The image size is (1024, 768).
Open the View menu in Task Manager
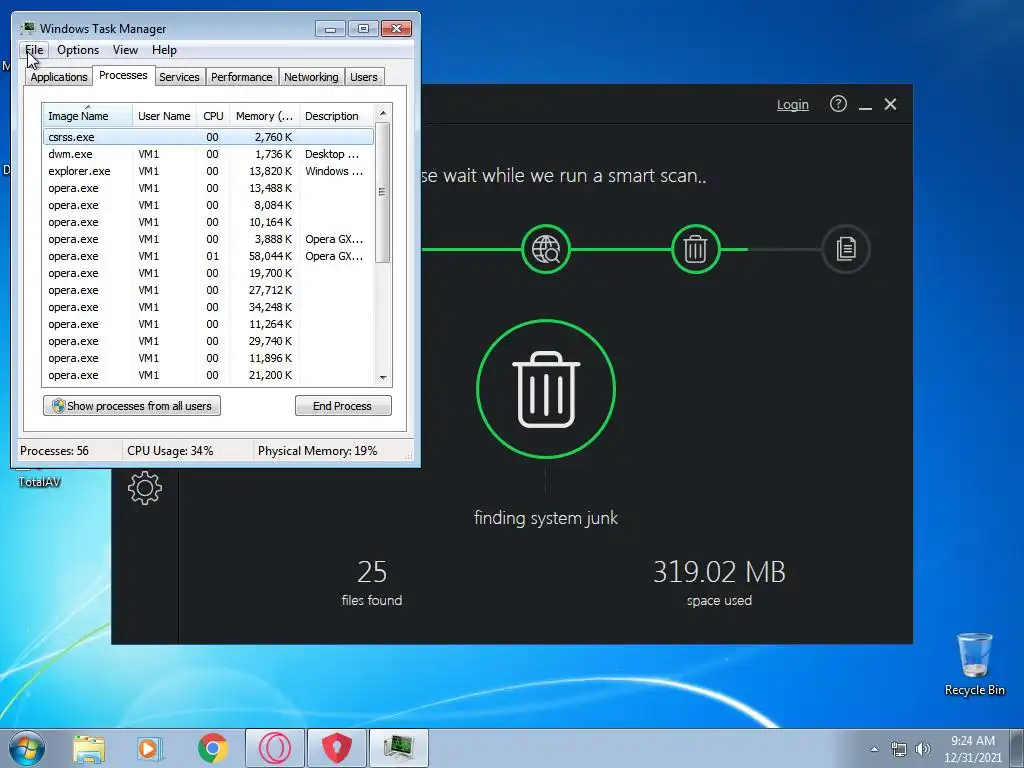click(125, 50)
